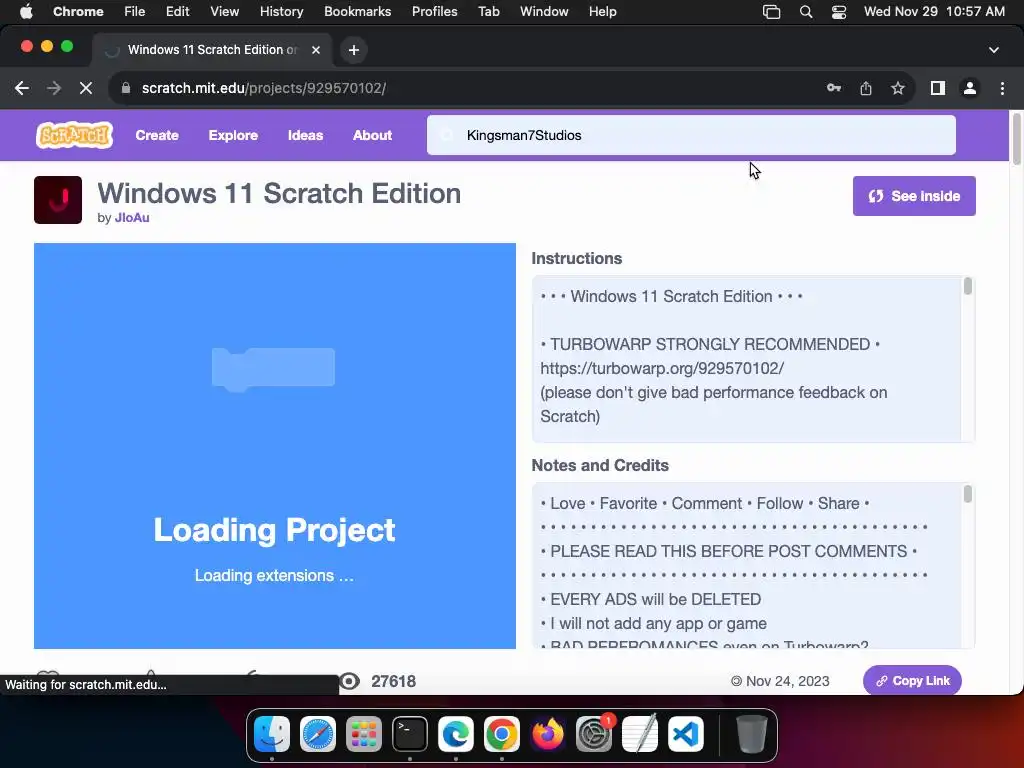Visit the JloAu author profile link

(x=132, y=218)
